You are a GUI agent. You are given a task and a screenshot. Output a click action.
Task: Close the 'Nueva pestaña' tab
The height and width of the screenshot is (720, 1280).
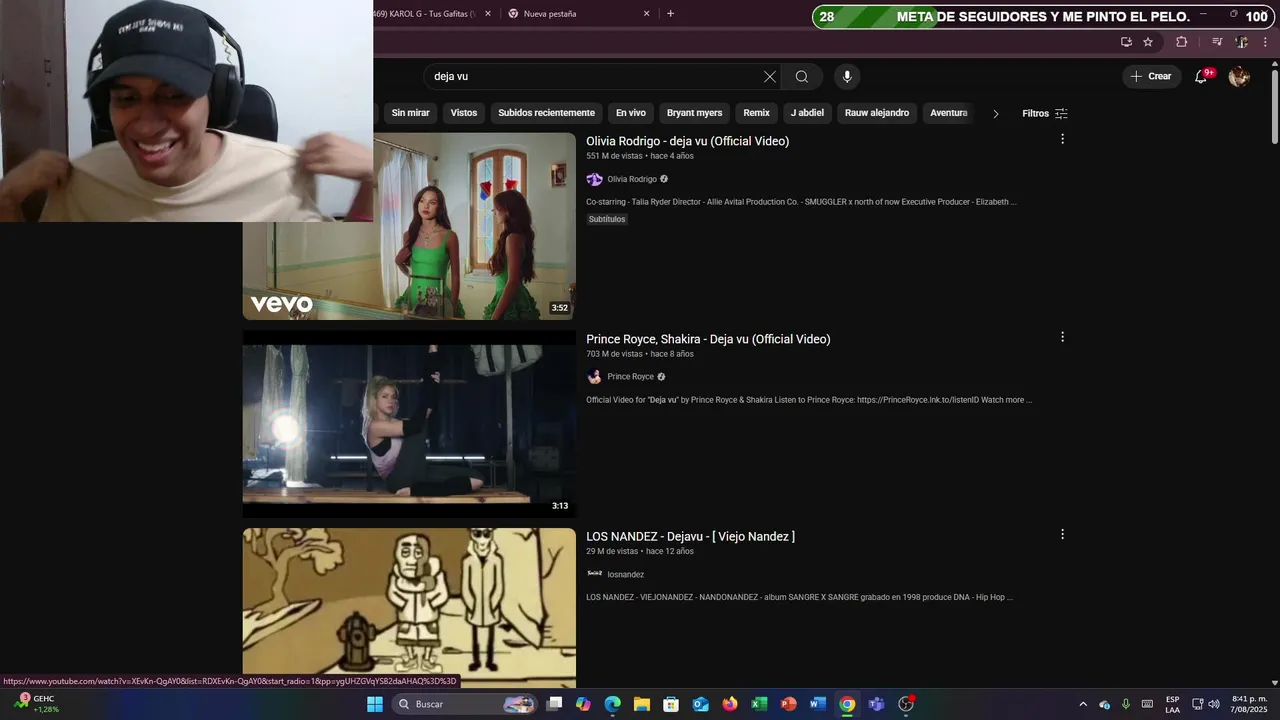[x=646, y=14]
